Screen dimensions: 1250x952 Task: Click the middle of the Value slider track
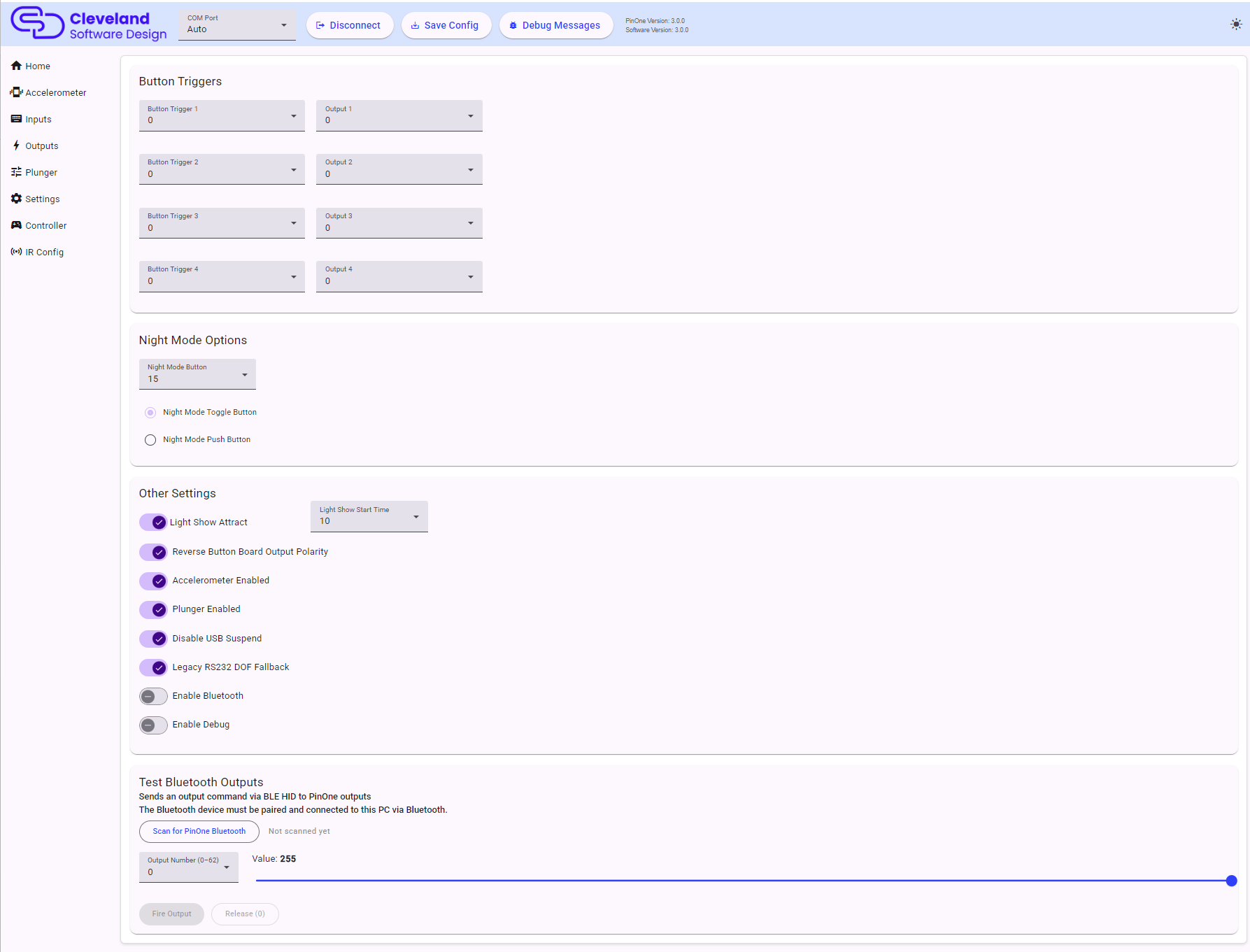pyautogui.click(x=744, y=881)
